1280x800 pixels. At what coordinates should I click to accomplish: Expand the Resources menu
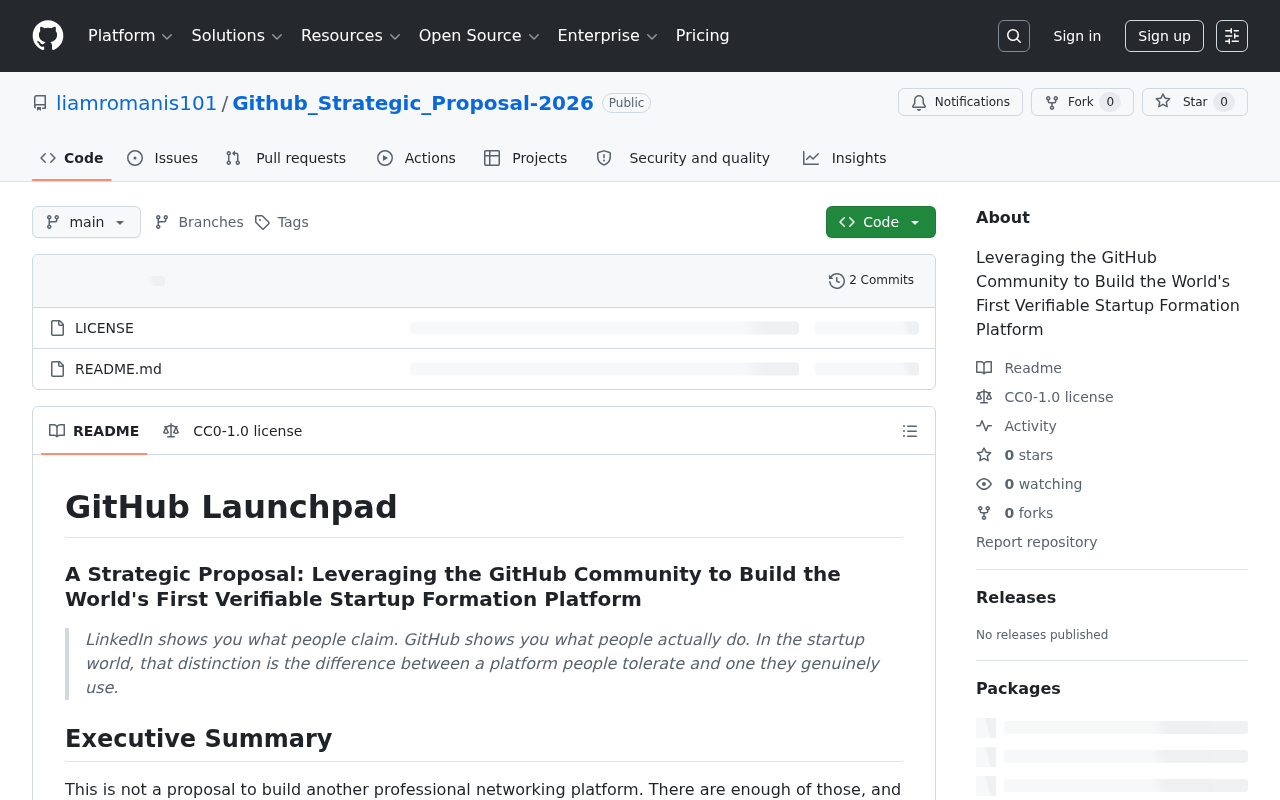point(350,36)
